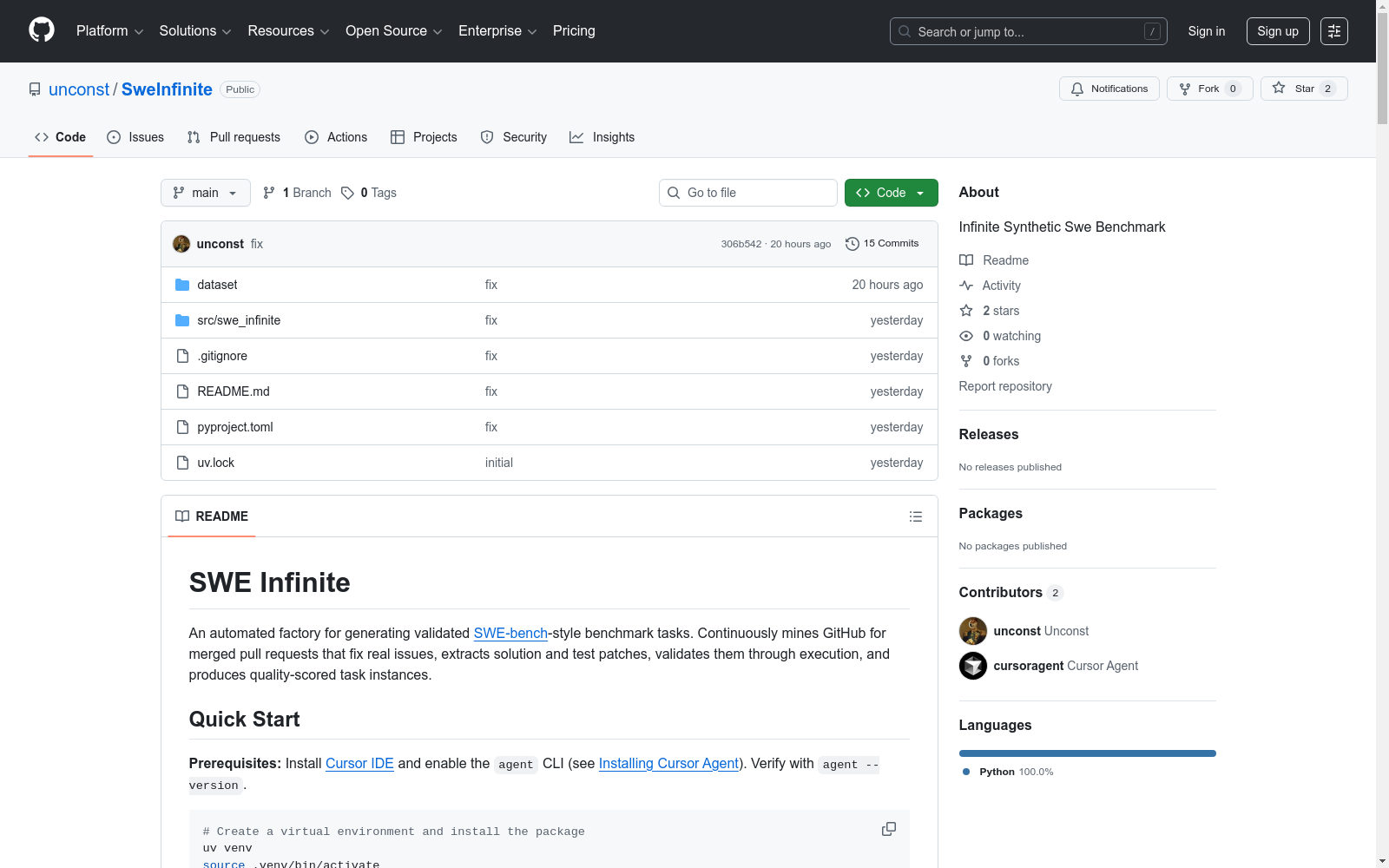Open the .gitignore file

pyautogui.click(x=222, y=356)
